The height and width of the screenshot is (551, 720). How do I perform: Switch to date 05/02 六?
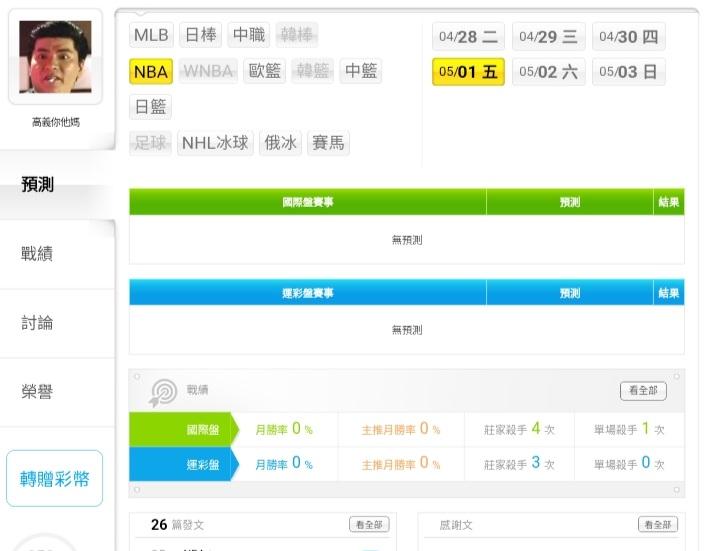tap(549, 72)
